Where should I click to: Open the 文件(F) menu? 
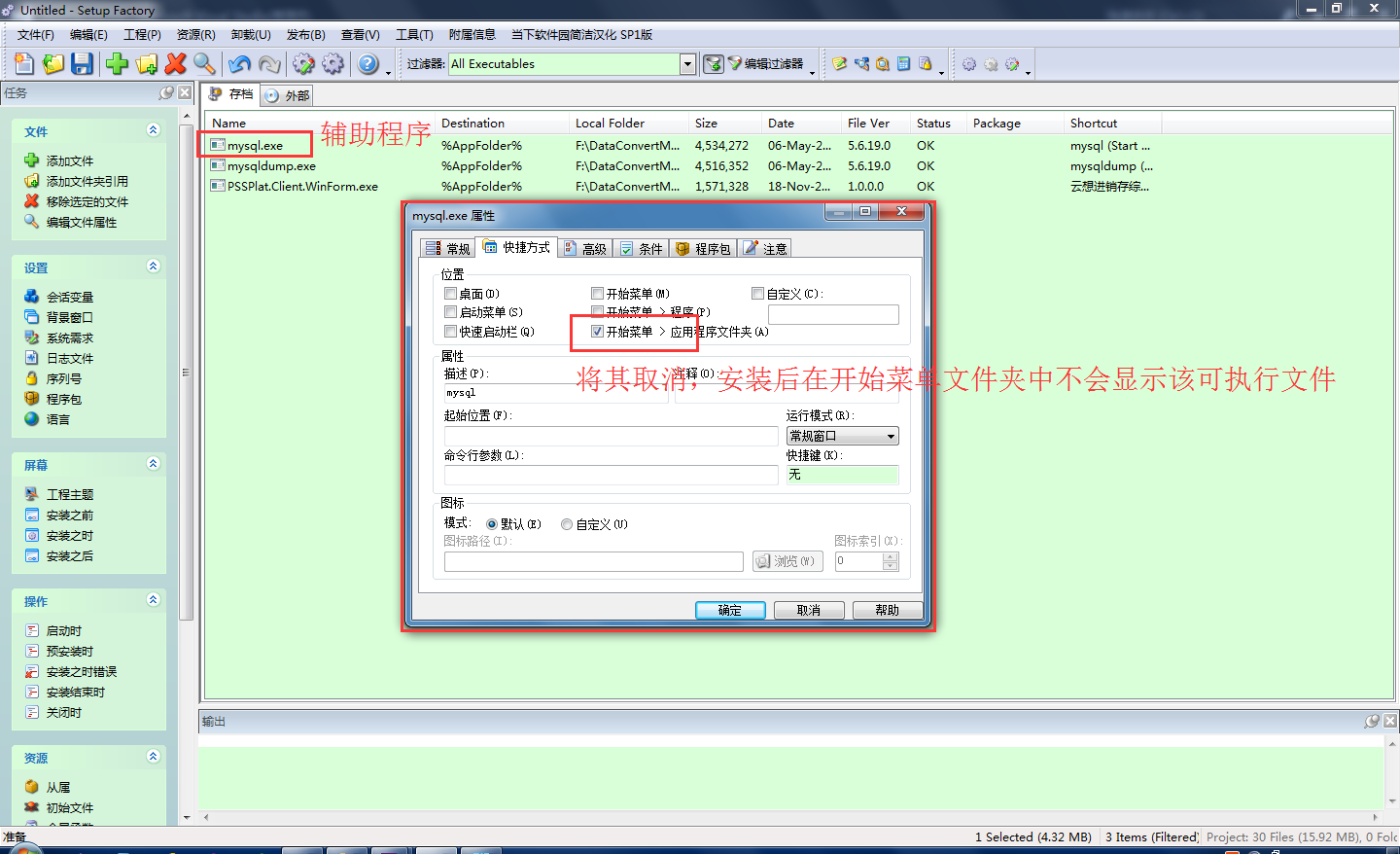click(x=35, y=34)
